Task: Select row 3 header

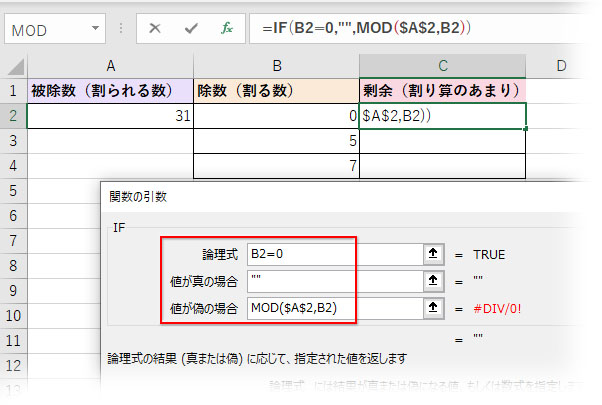Action: pos(13,141)
